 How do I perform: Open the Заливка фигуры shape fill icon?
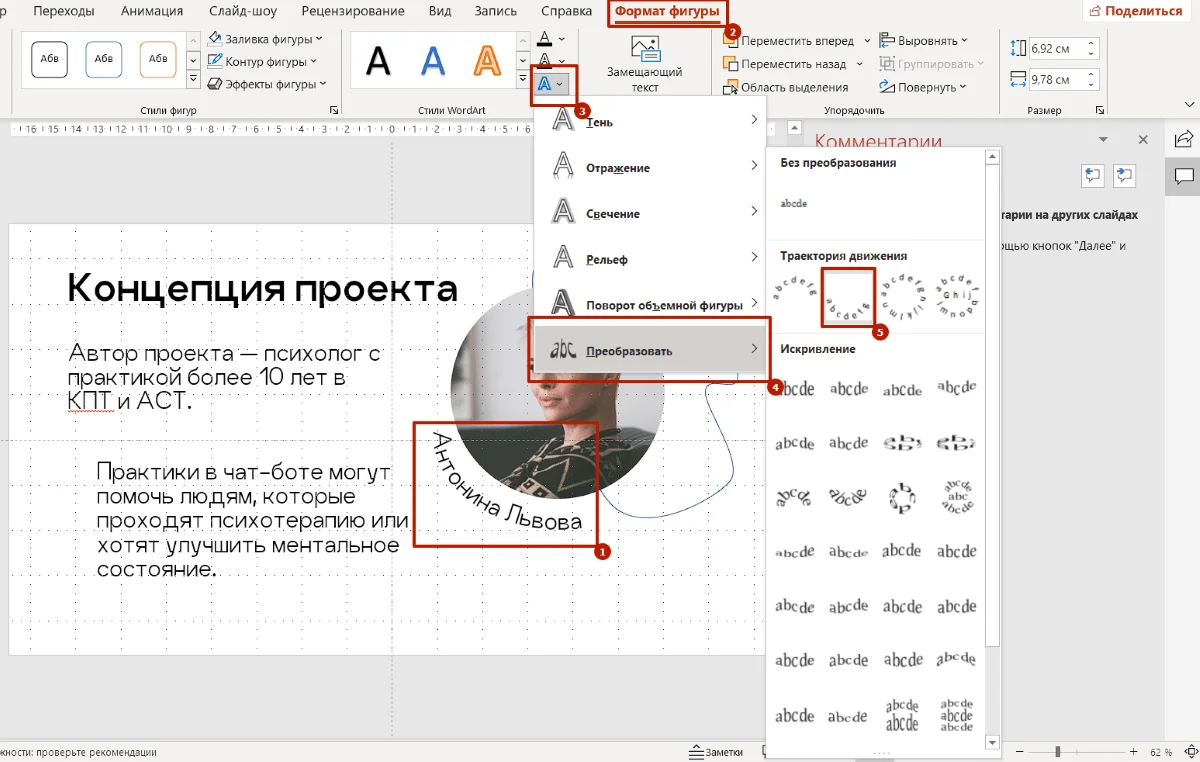tap(215, 39)
